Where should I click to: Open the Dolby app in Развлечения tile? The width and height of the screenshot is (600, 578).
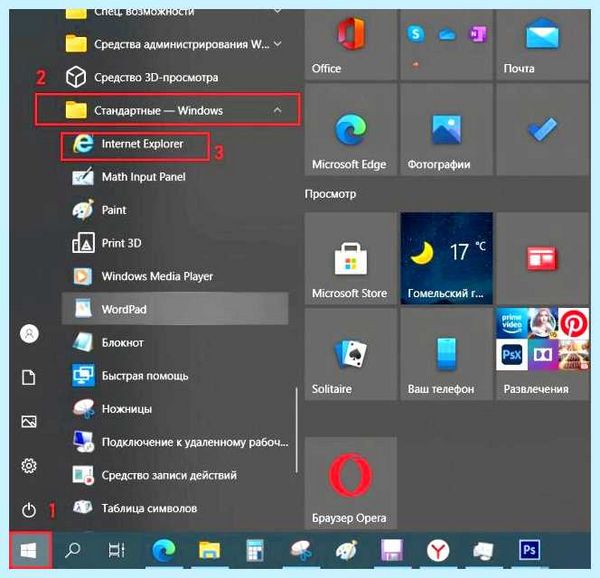click(x=543, y=355)
